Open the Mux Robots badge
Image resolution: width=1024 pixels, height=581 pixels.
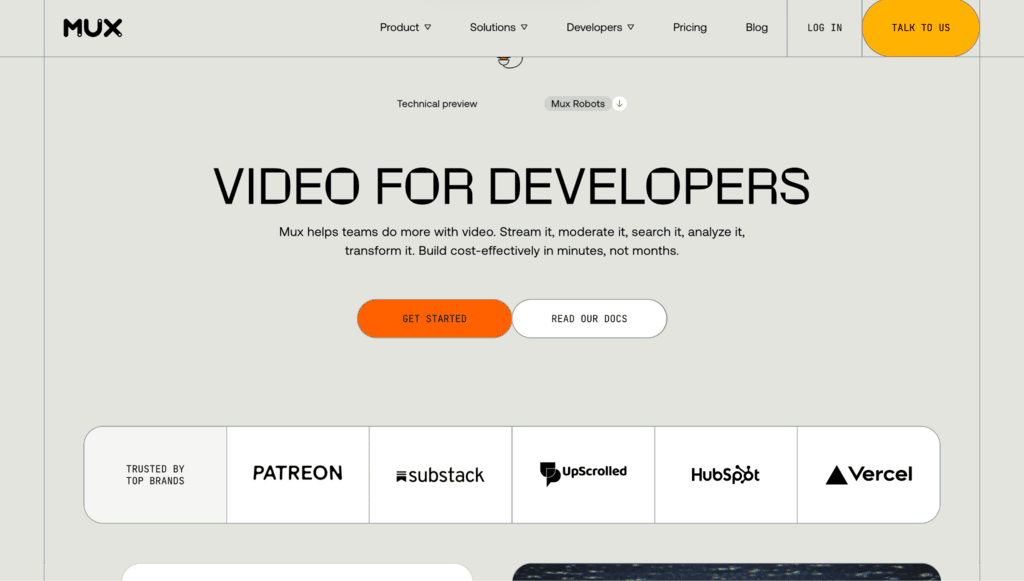coord(577,104)
